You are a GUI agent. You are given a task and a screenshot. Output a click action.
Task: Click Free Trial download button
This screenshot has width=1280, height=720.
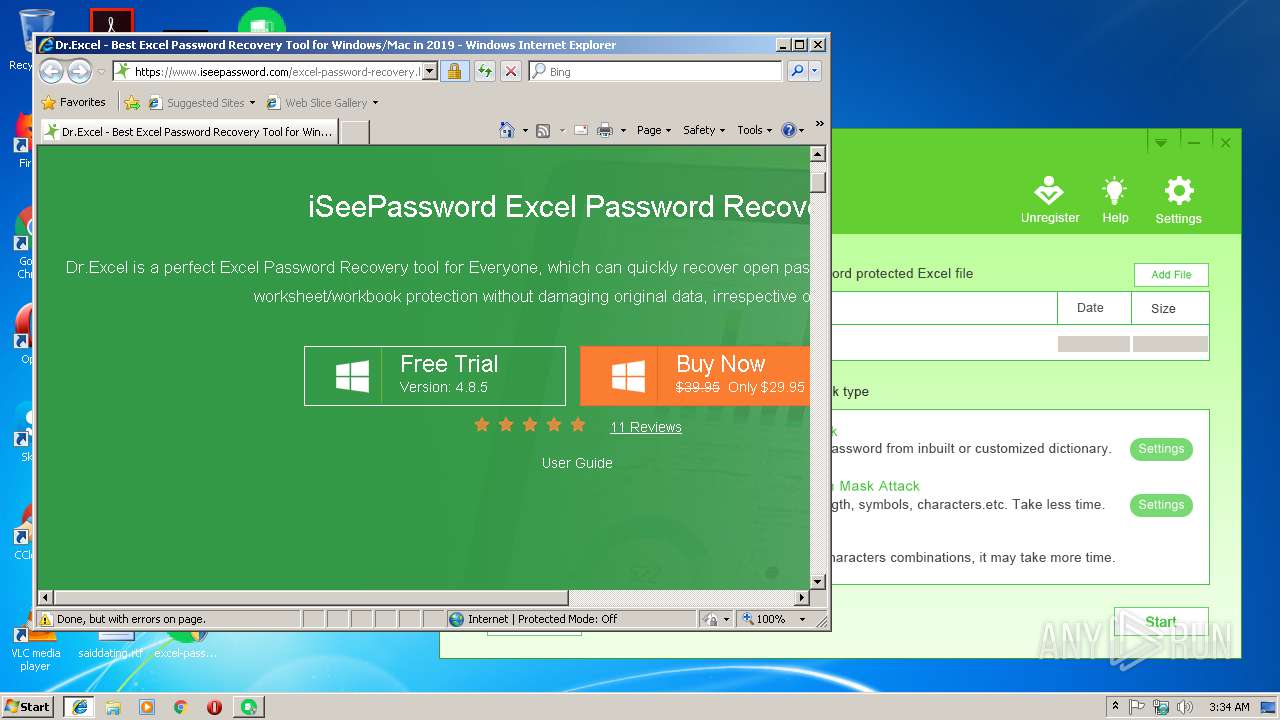point(435,376)
